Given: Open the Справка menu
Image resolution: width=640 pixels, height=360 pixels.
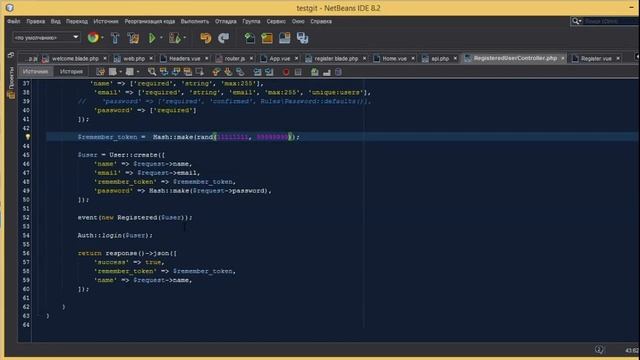Looking at the screenshot, I should (x=321, y=21).
